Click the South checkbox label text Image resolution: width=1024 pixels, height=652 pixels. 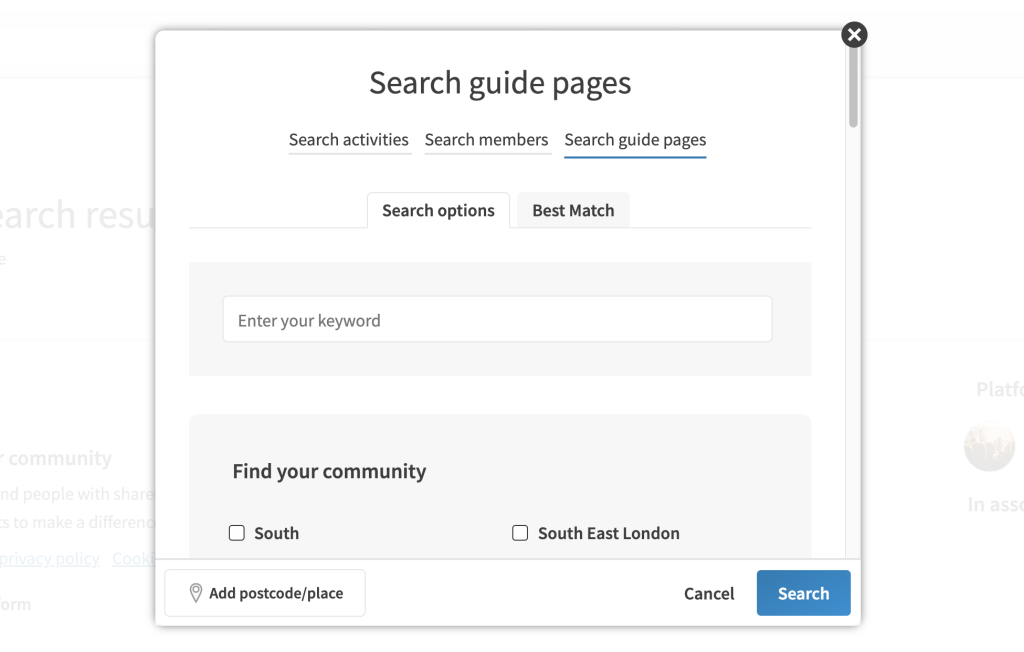276,533
